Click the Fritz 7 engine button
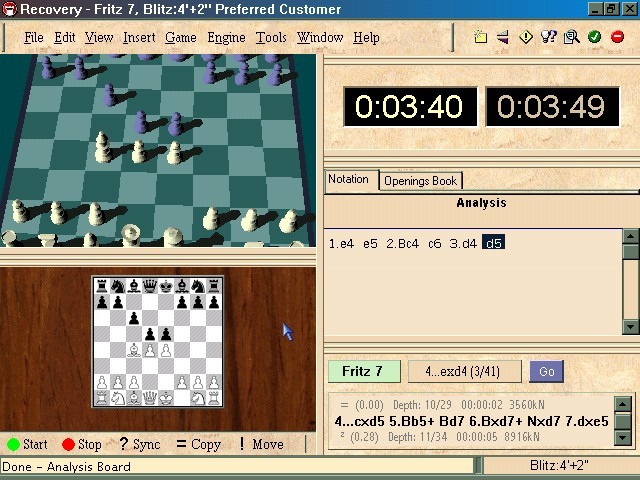640x480 pixels. (x=364, y=371)
